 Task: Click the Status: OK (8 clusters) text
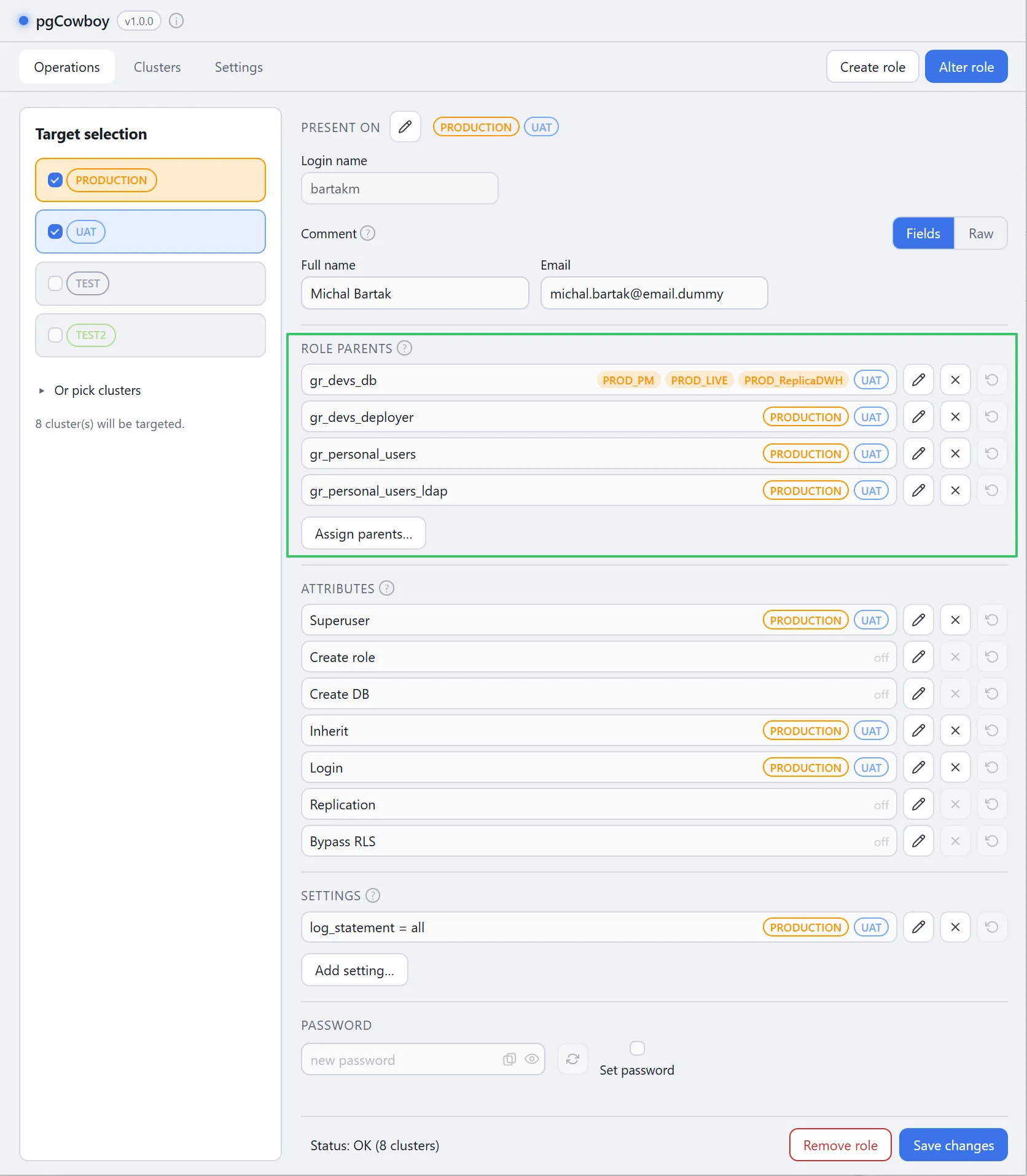(x=375, y=1145)
